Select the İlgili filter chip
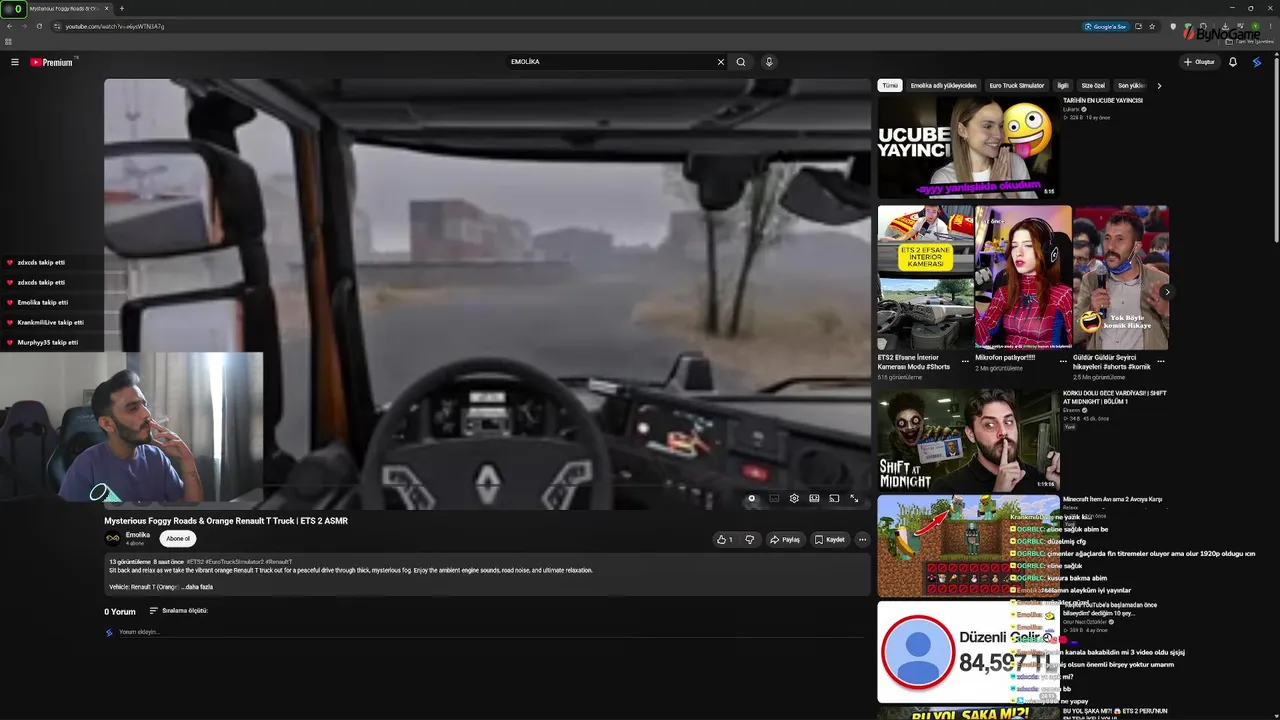1280x720 pixels. 1063,86
